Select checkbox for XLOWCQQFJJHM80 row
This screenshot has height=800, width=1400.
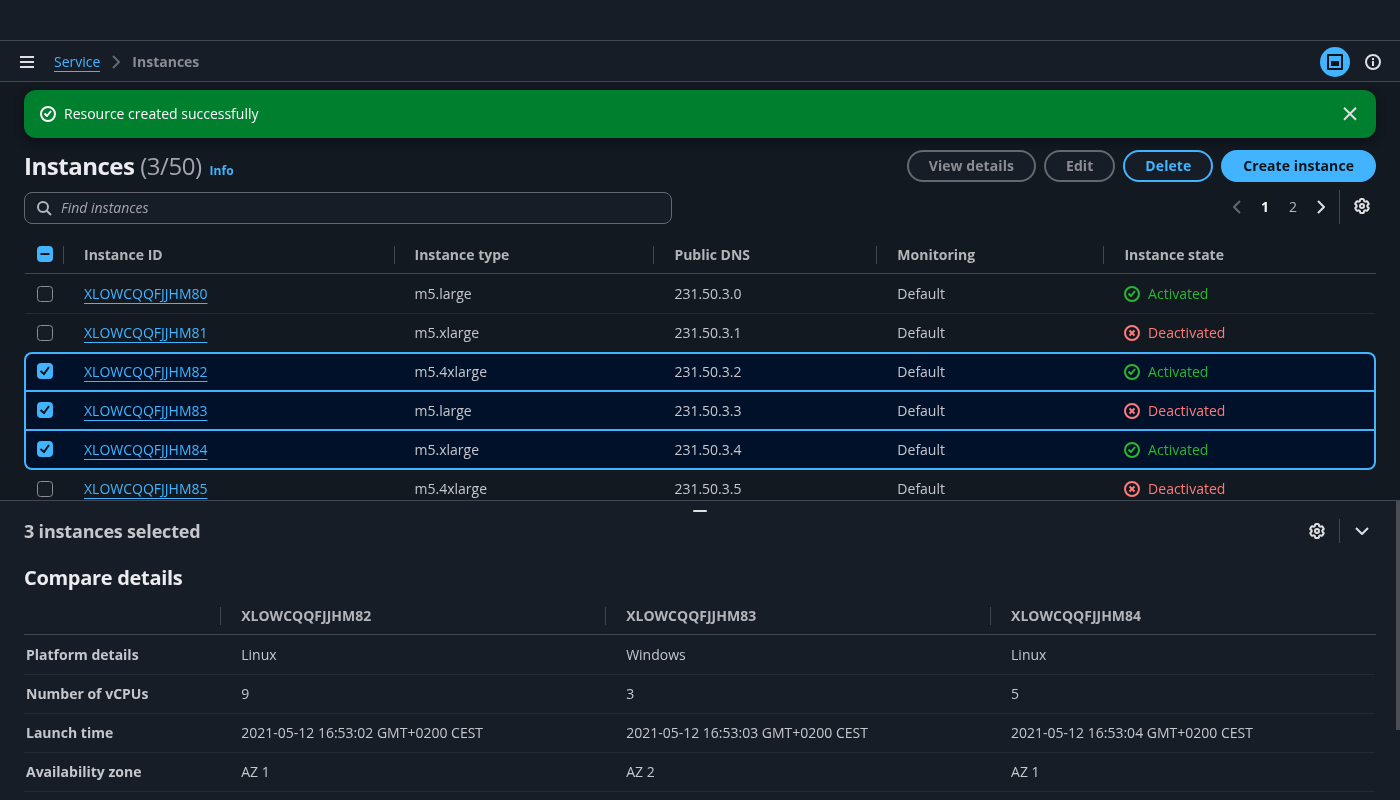pyautogui.click(x=45, y=294)
